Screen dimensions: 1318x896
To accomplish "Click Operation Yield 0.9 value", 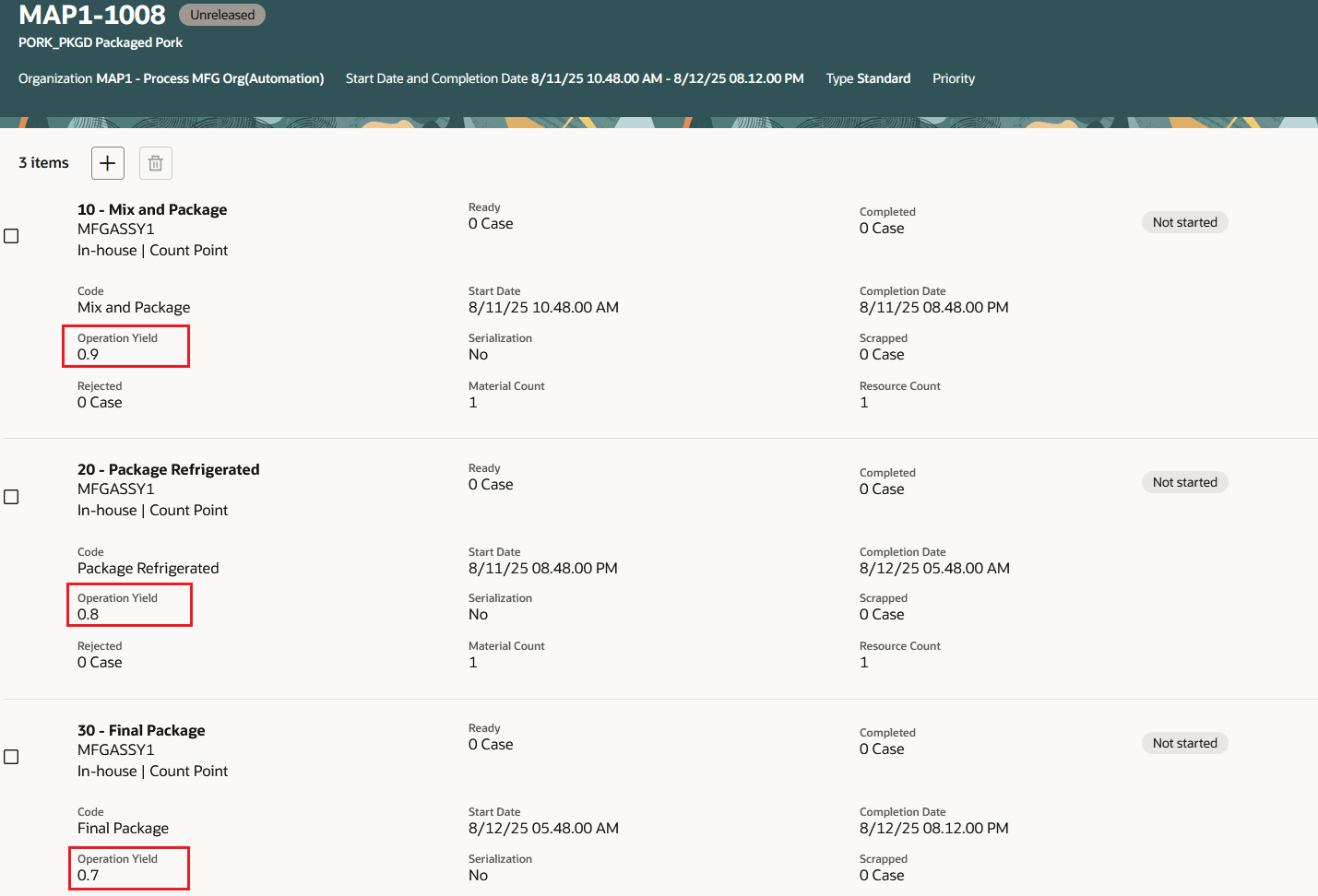I will pos(89,355).
